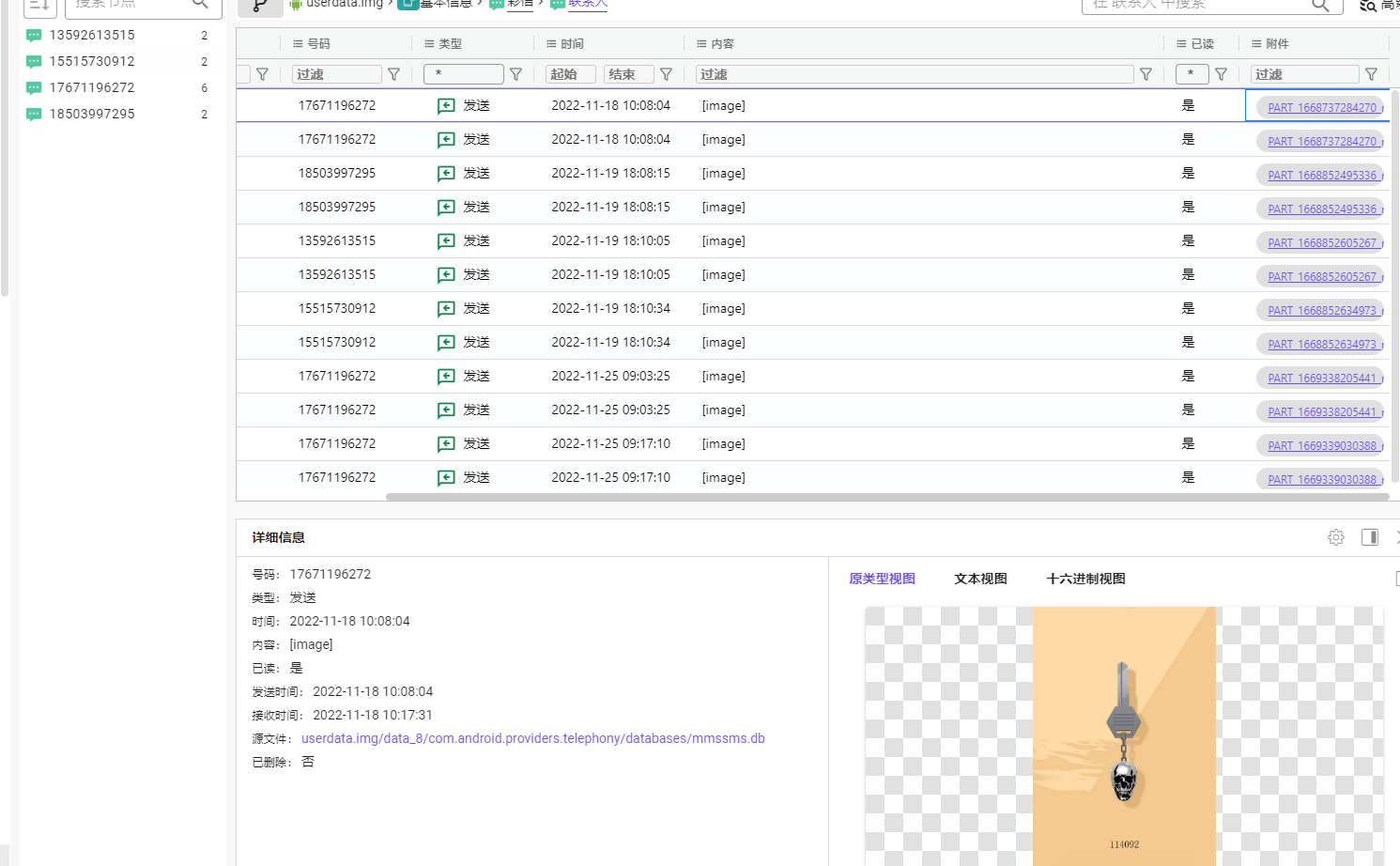Click the read column filter funnel
This screenshot has width=1400, height=866.
tap(1222, 74)
